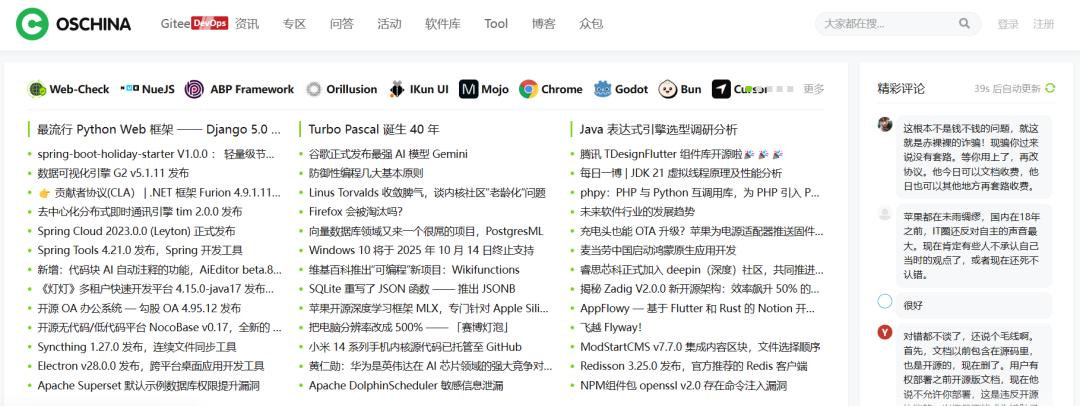
Task: Click the 很好 comment bubble
Action: coord(975,305)
